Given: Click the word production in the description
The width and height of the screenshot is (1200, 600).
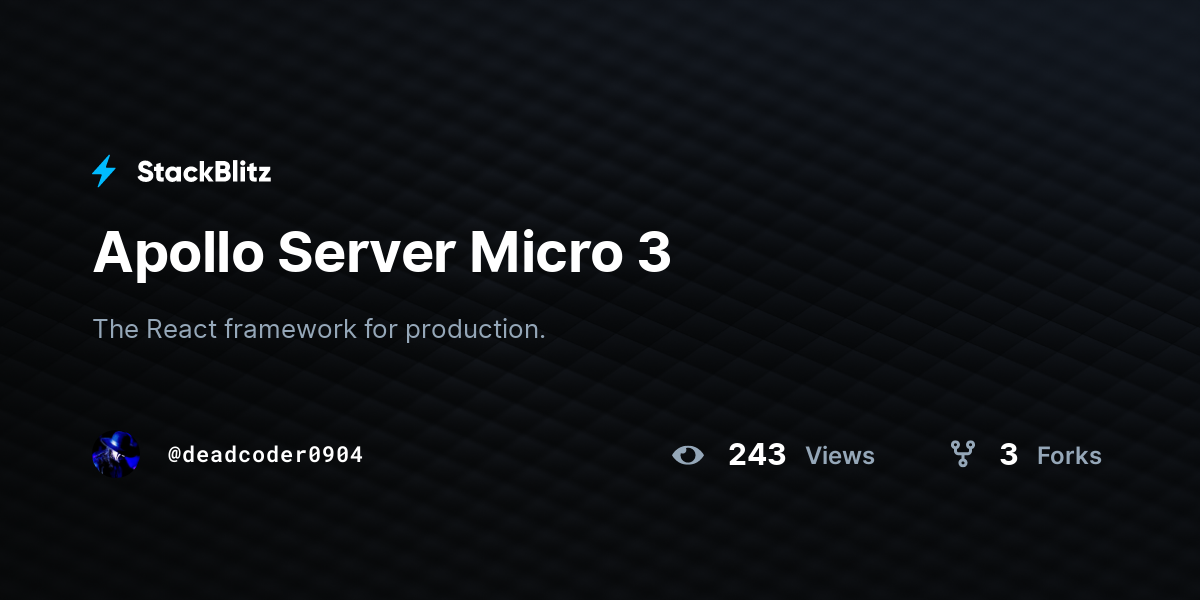Looking at the screenshot, I should pyautogui.click(x=475, y=330).
